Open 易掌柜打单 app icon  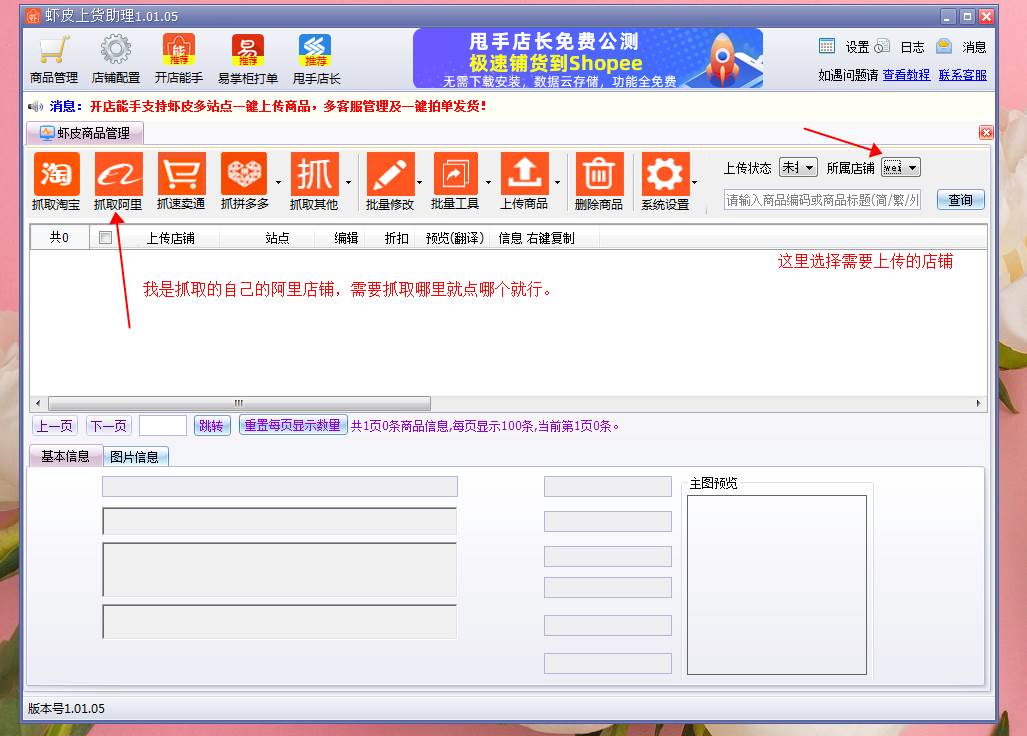pyautogui.click(x=248, y=60)
